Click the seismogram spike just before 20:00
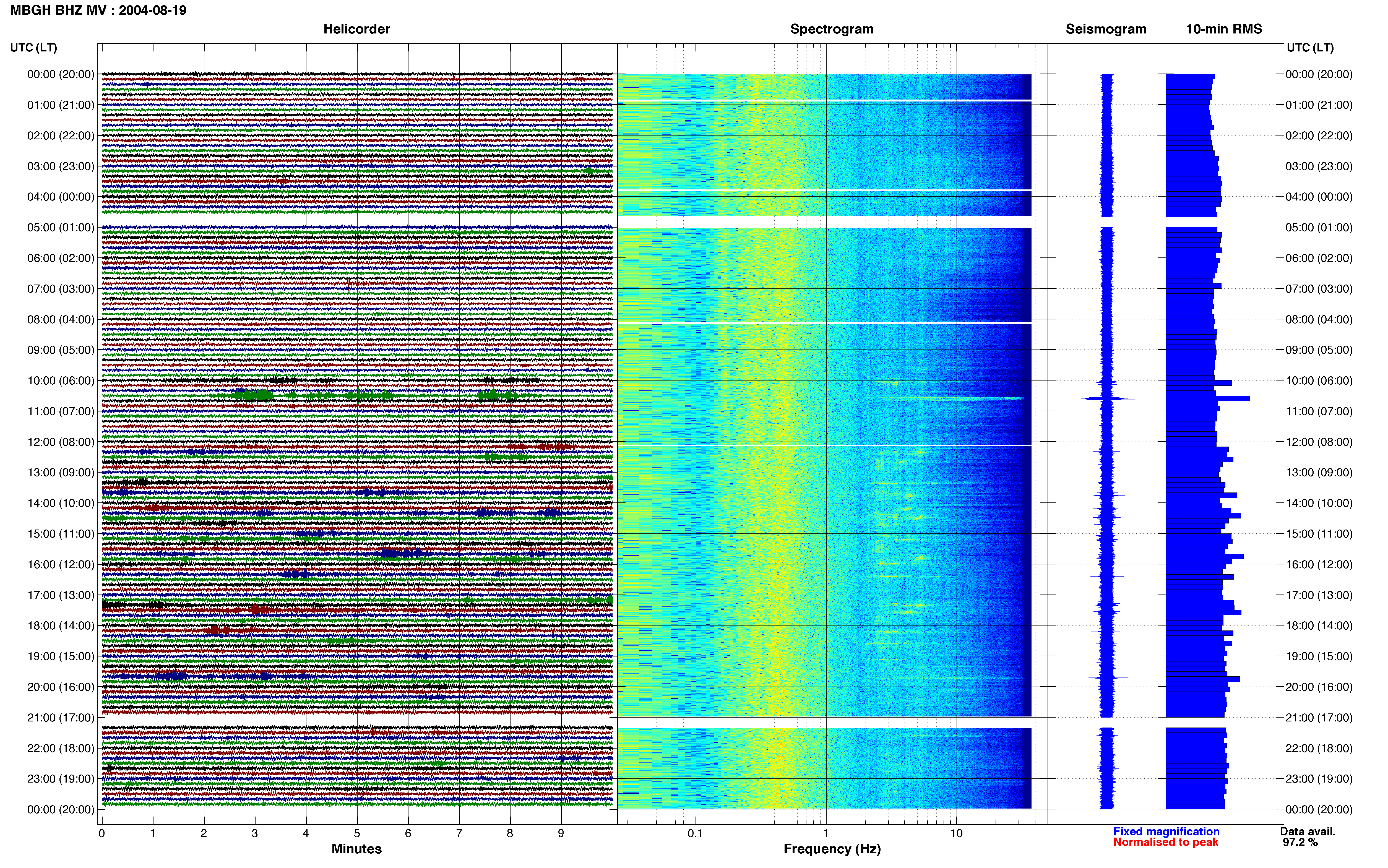 tap(1107, 677)
